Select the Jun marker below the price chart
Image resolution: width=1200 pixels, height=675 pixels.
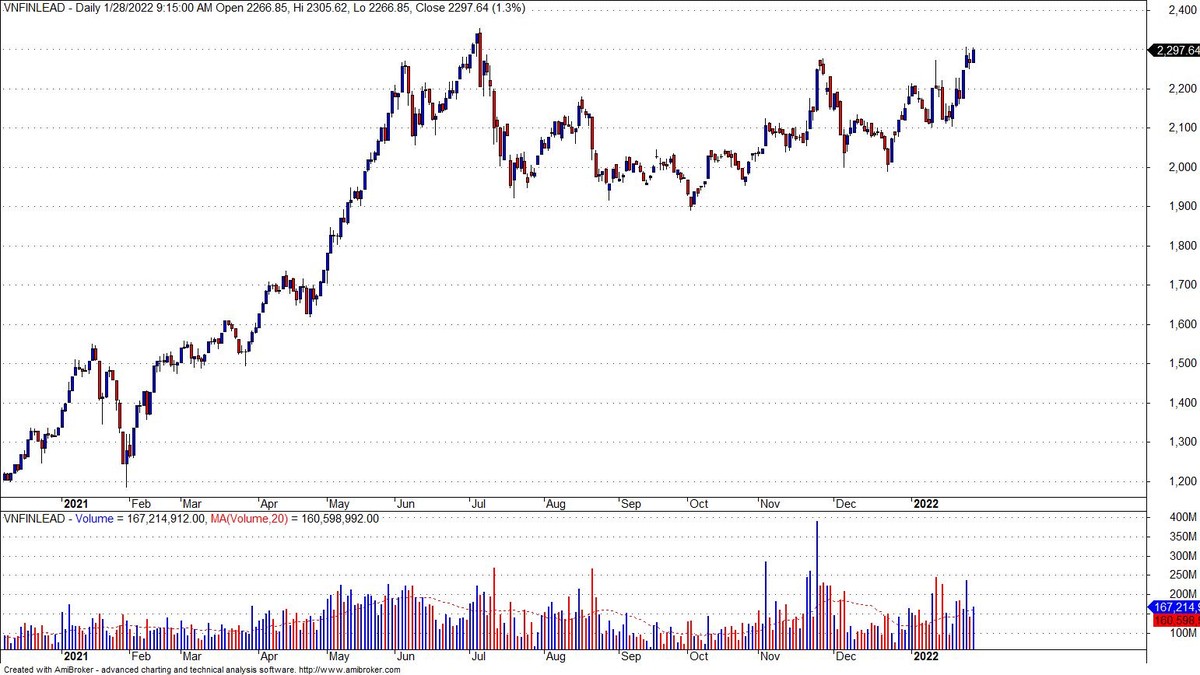coord(404,504)
